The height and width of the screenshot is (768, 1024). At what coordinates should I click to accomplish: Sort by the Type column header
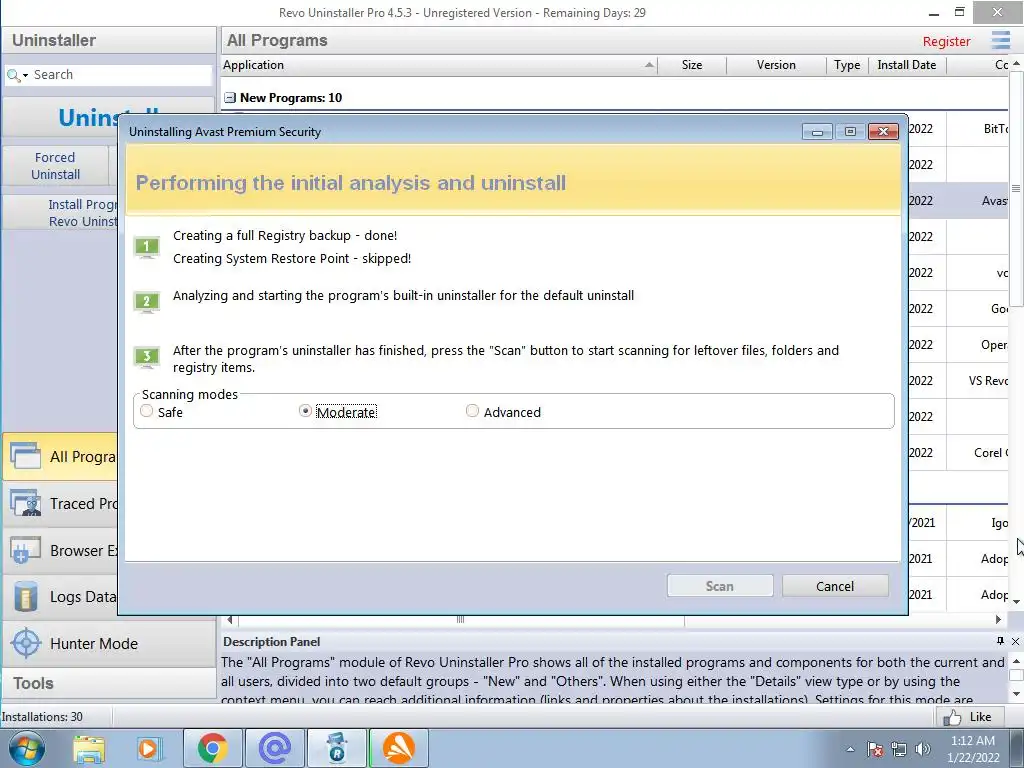coord(847,65)
